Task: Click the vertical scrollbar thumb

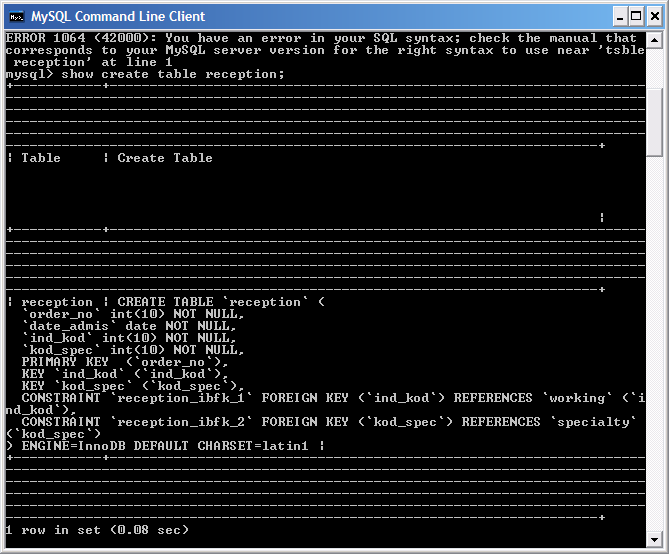Action: pos(654,122)
